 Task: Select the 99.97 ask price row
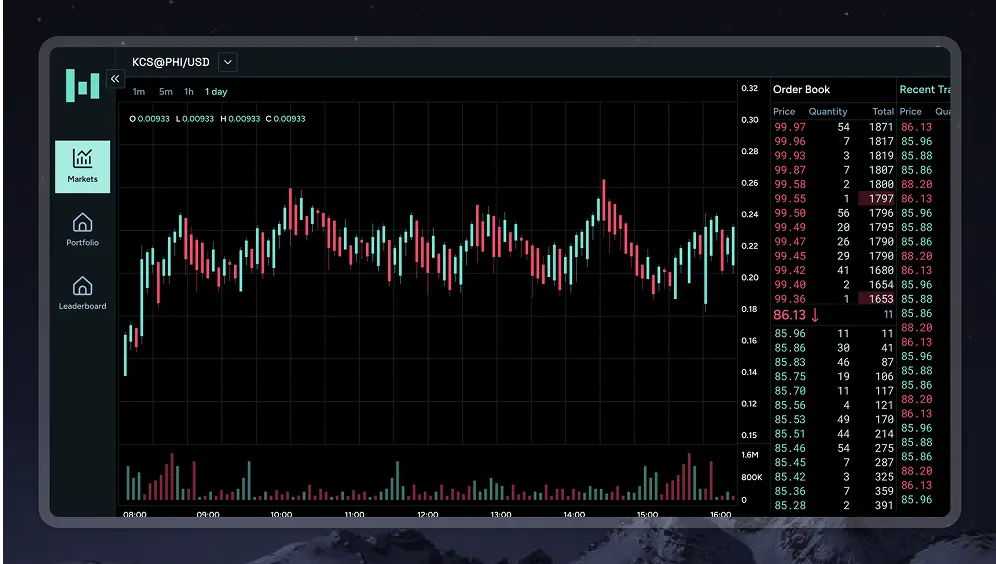click(x=833, y=127)
